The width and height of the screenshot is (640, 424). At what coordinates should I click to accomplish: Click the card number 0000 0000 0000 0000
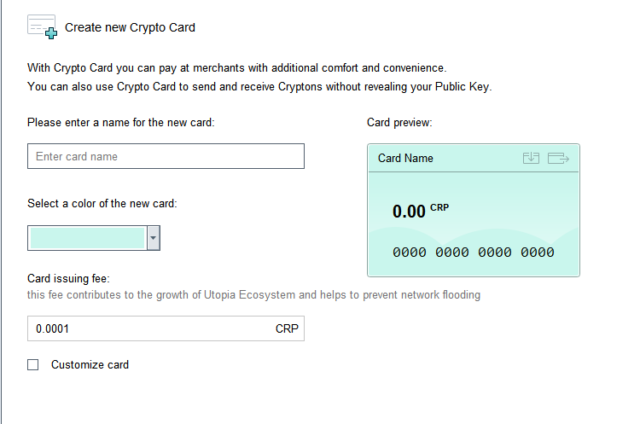[x=473, y=253]
